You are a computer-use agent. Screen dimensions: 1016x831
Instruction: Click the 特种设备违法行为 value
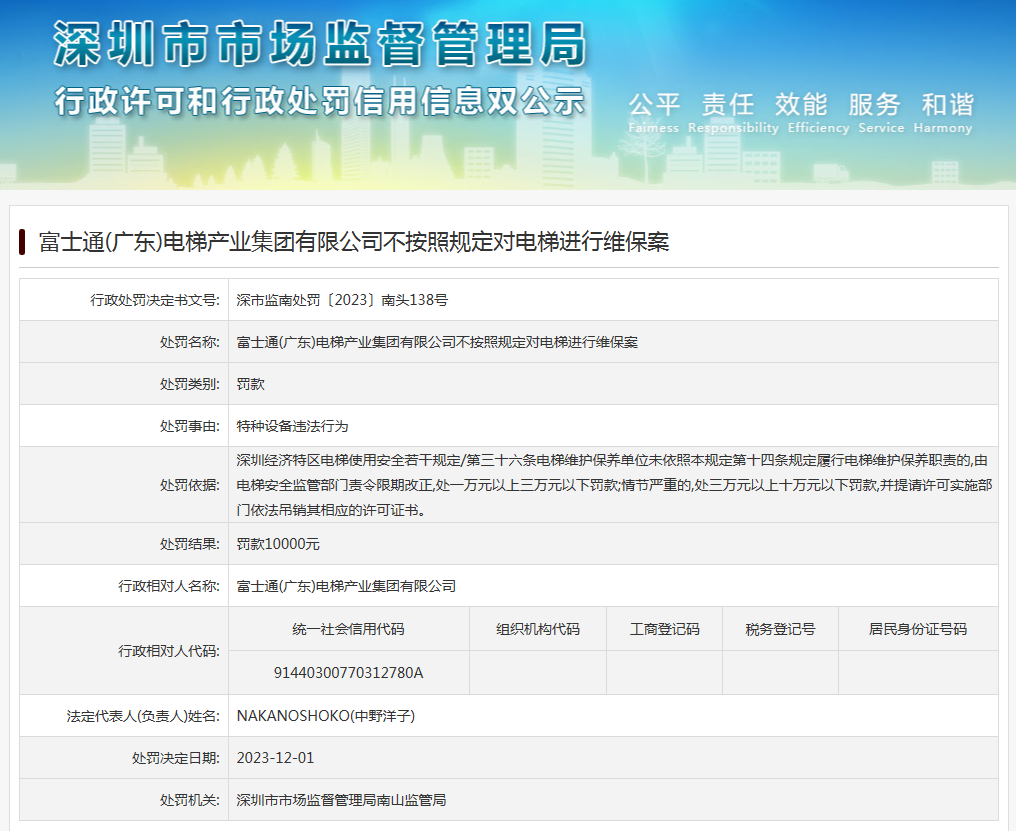[292, 427]
